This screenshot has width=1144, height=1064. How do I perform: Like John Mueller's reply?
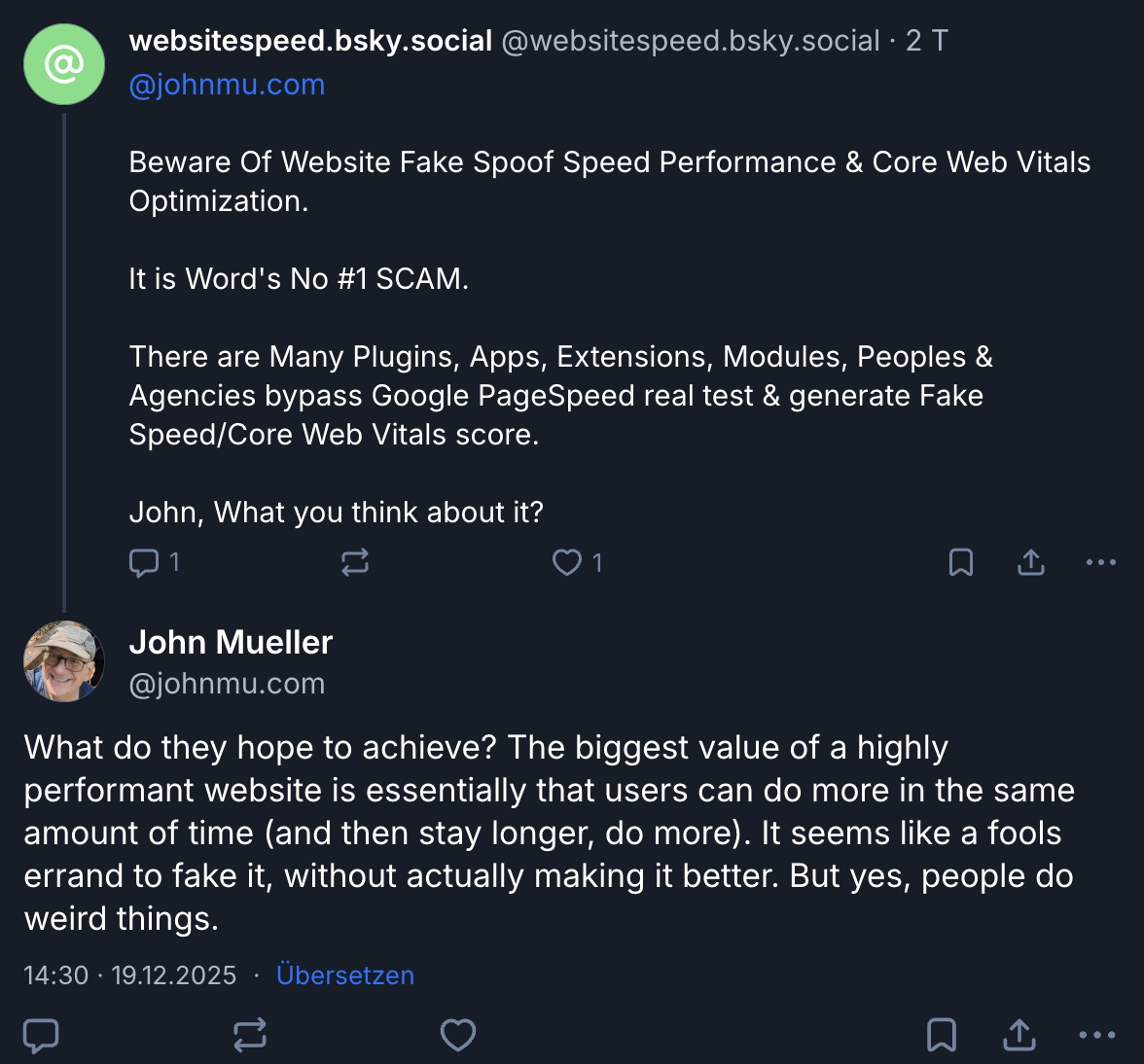pos(457,1034)
